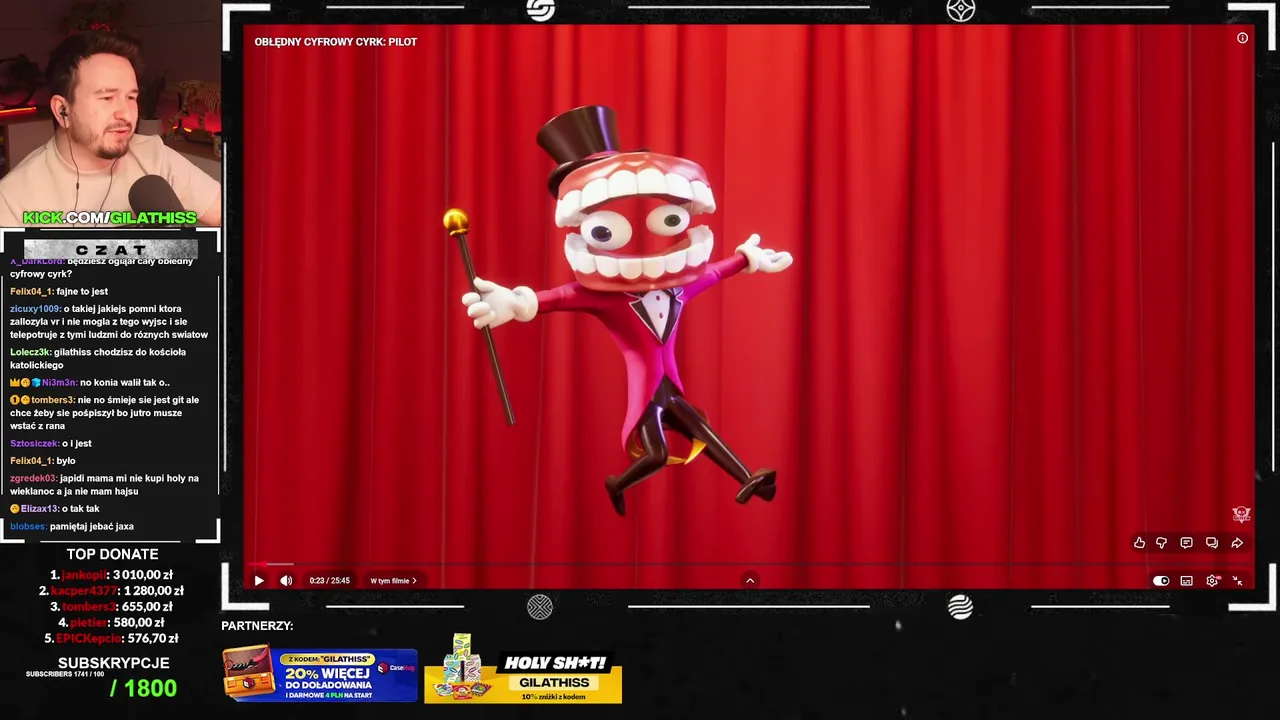Viewport: 1280px width, 720px height.
Task: Click donor row EPICKepcio 576,70 zł
Action: point(112,639)
